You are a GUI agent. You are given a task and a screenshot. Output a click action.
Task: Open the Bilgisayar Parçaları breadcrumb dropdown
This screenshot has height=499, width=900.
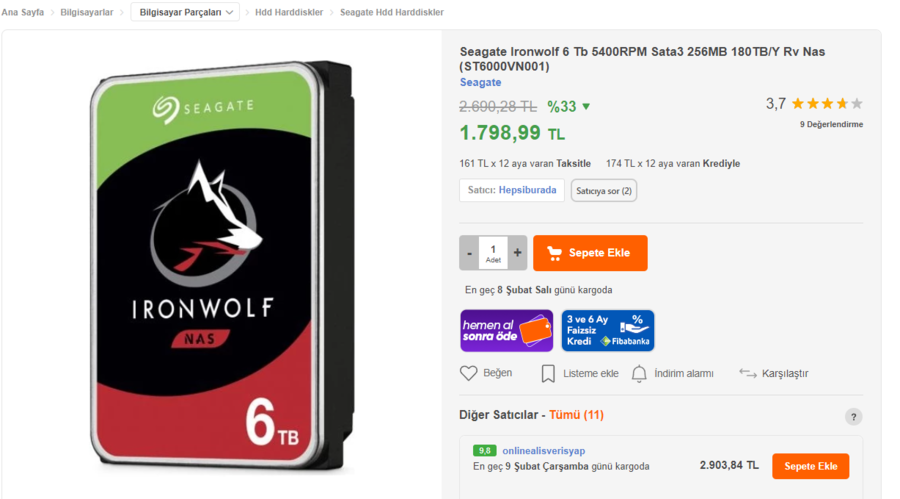click(x=185, y=12)
